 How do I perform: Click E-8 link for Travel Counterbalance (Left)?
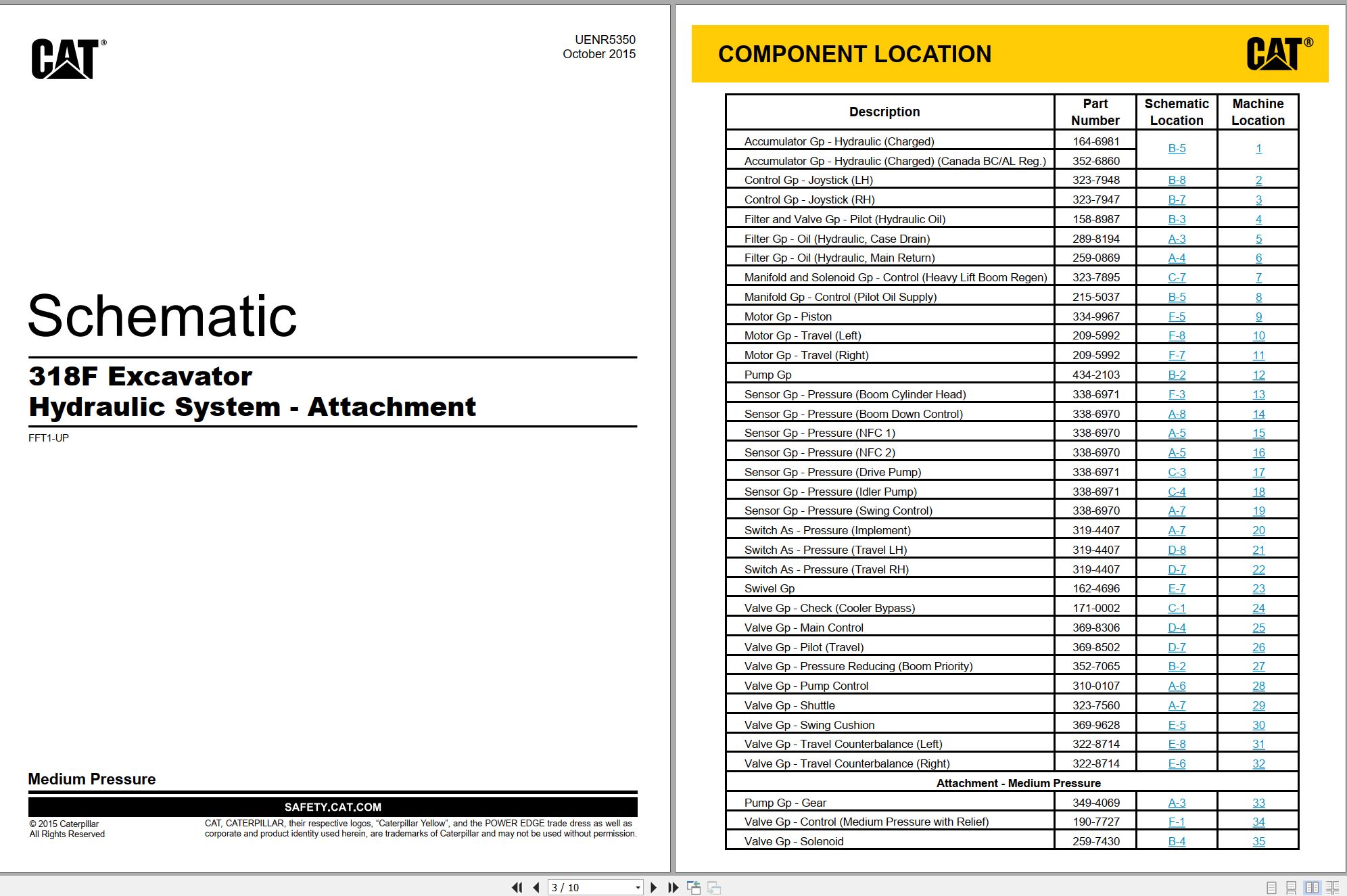coord(1177,744)
